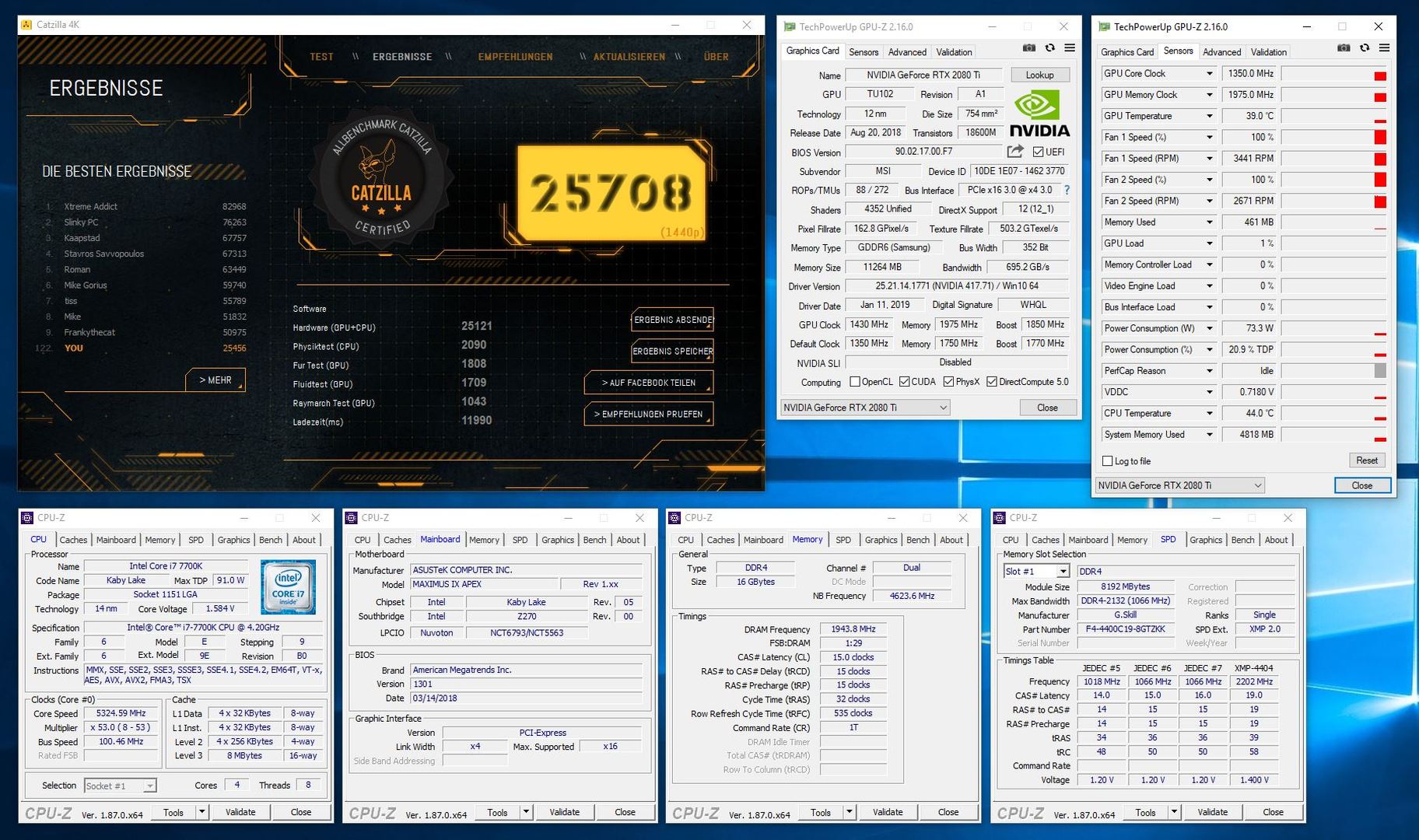Click ERGEBNIS SPEICHERN button in Catzilla
Screen dimensions: 1419x840
coord(672,352)
